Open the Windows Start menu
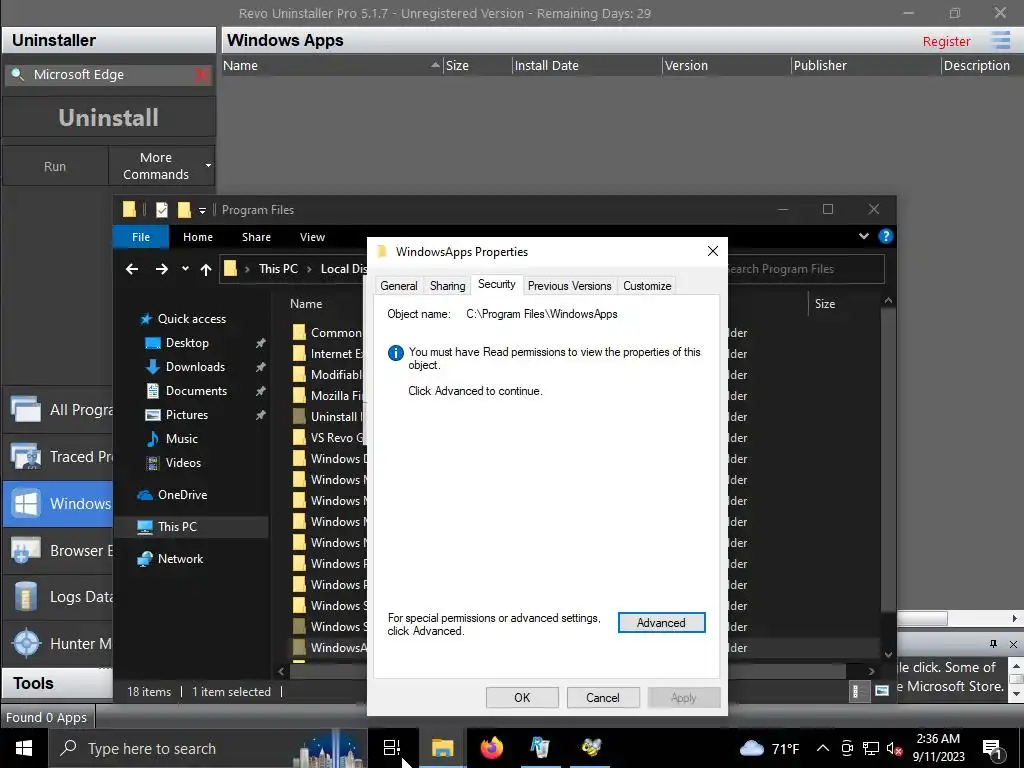The height and width of the screenshot is (768, 1024). pos(24,748)
